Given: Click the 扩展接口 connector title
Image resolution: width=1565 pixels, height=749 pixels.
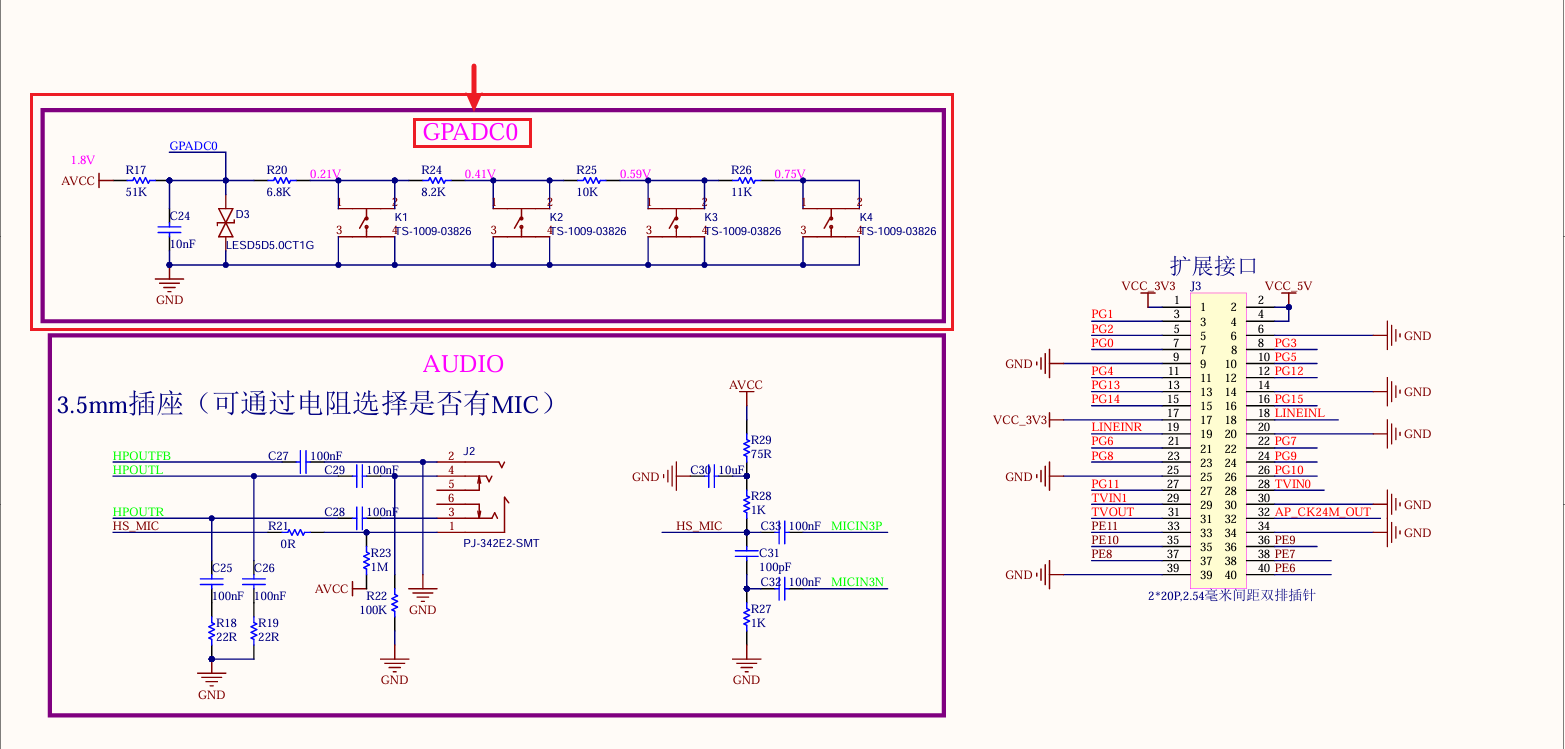Looking at the screenshot, I should click(1213, 266).
